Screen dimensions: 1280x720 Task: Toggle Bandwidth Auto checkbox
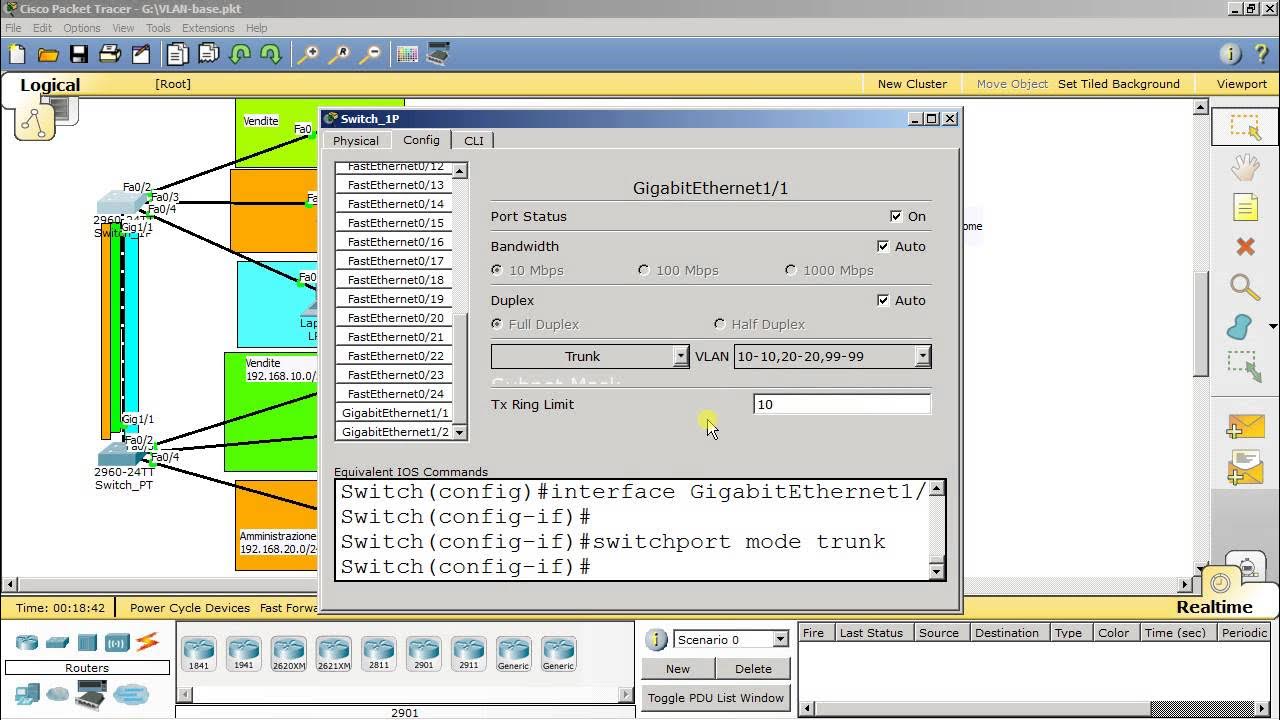pyautogui.click(x=883, y=246)
